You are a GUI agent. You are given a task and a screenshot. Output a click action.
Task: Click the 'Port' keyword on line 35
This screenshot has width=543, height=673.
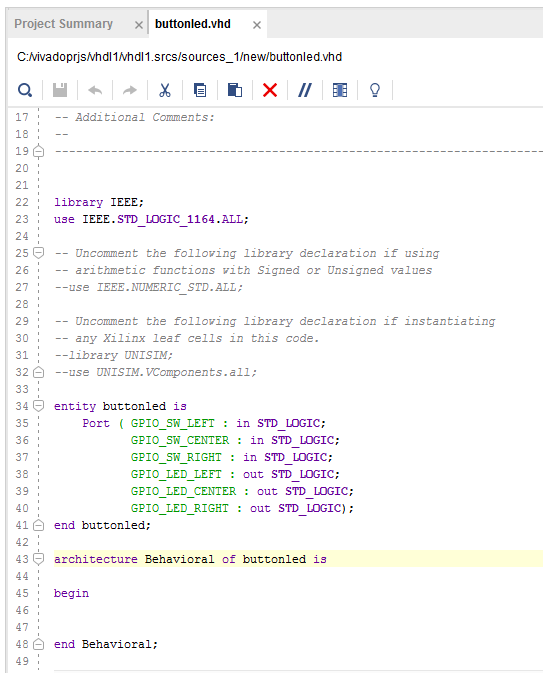pos(96,424)
